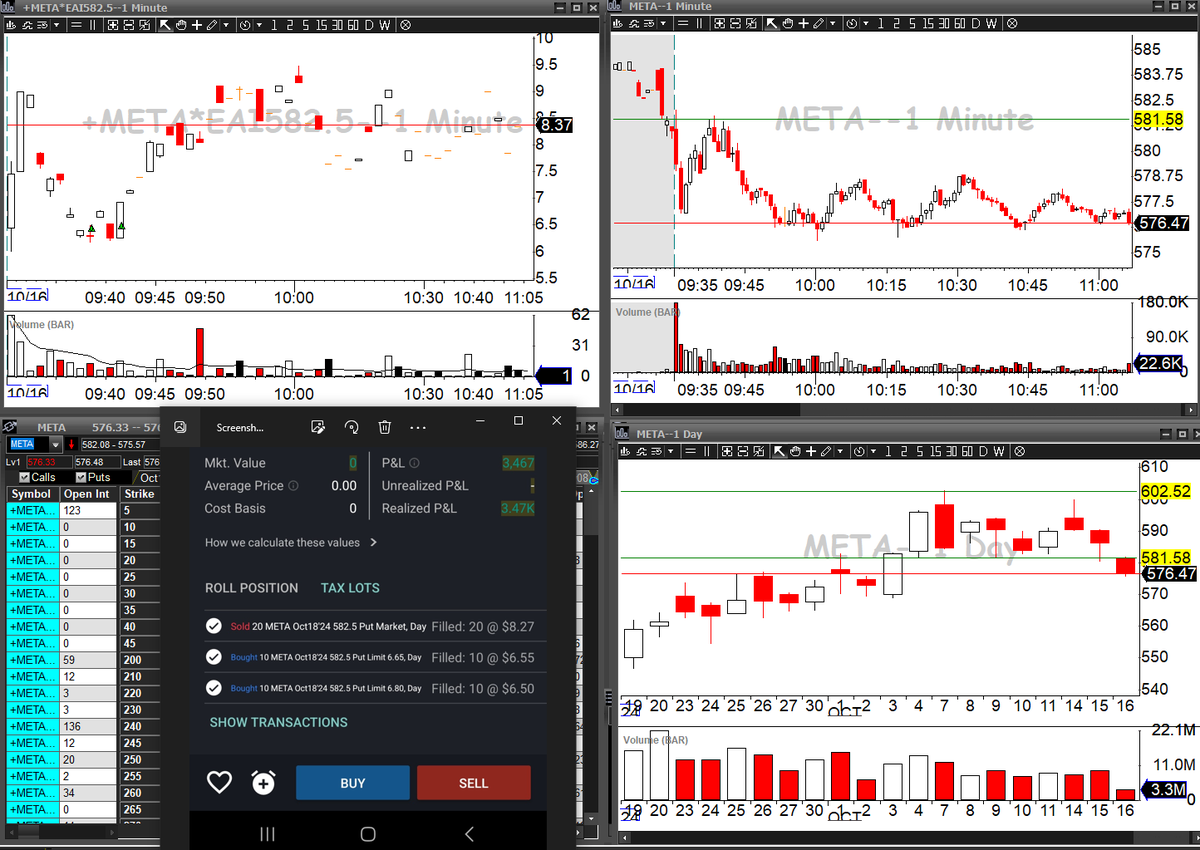Open clock interval dropdown in META 1 Minute chart
The image size is (1200, 850).
pyautogui.click(x=866, y=23)
